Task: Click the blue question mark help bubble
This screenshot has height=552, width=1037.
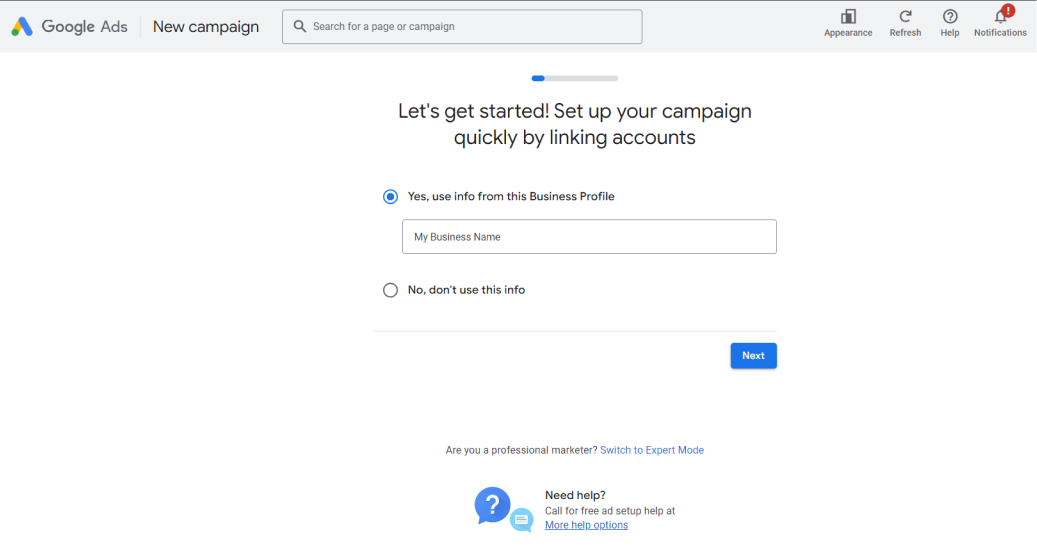Action: [492, 505]
